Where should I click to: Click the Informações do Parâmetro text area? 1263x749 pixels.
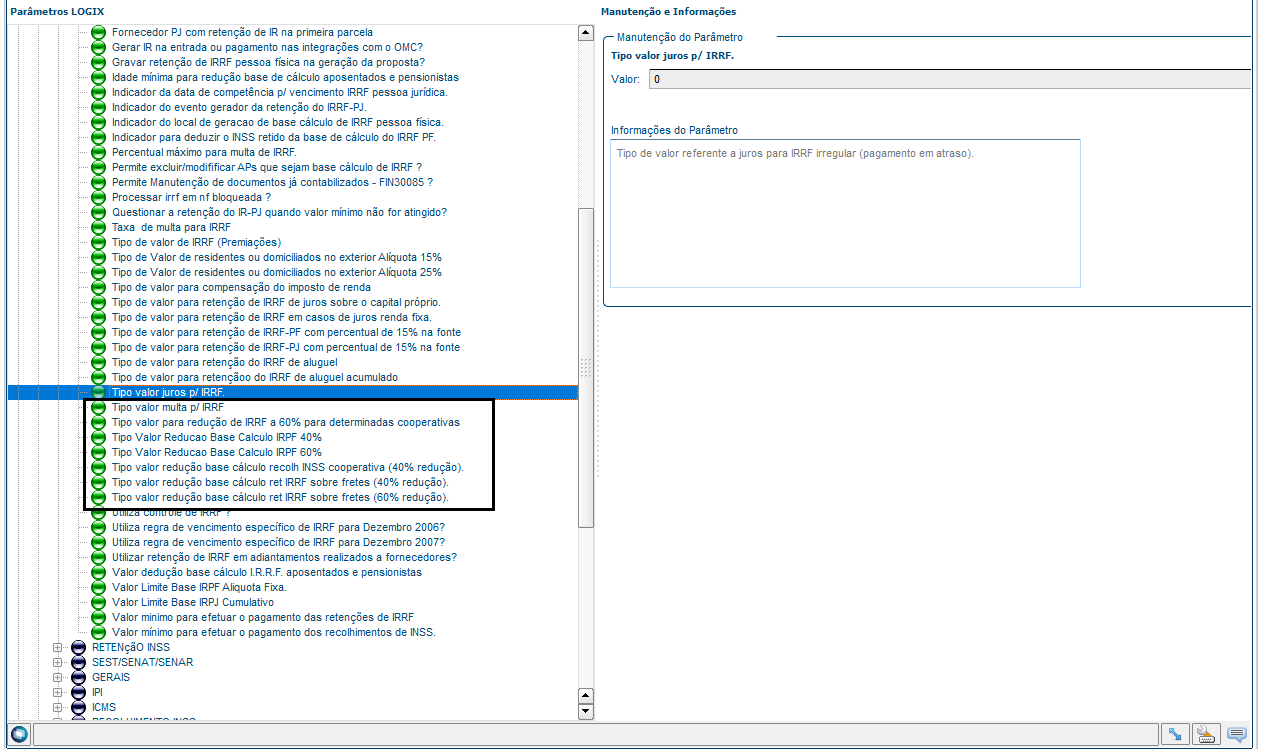(x=845, y=213)
